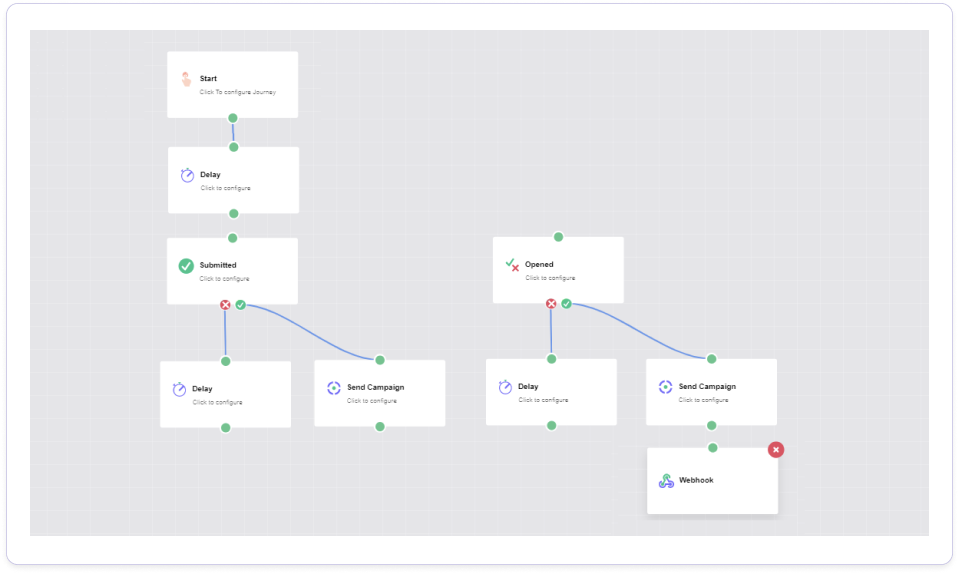Click the stopwatch icon of the Delay node under Opened
Viewport: 959px width, 575px height.
(505, 387)
